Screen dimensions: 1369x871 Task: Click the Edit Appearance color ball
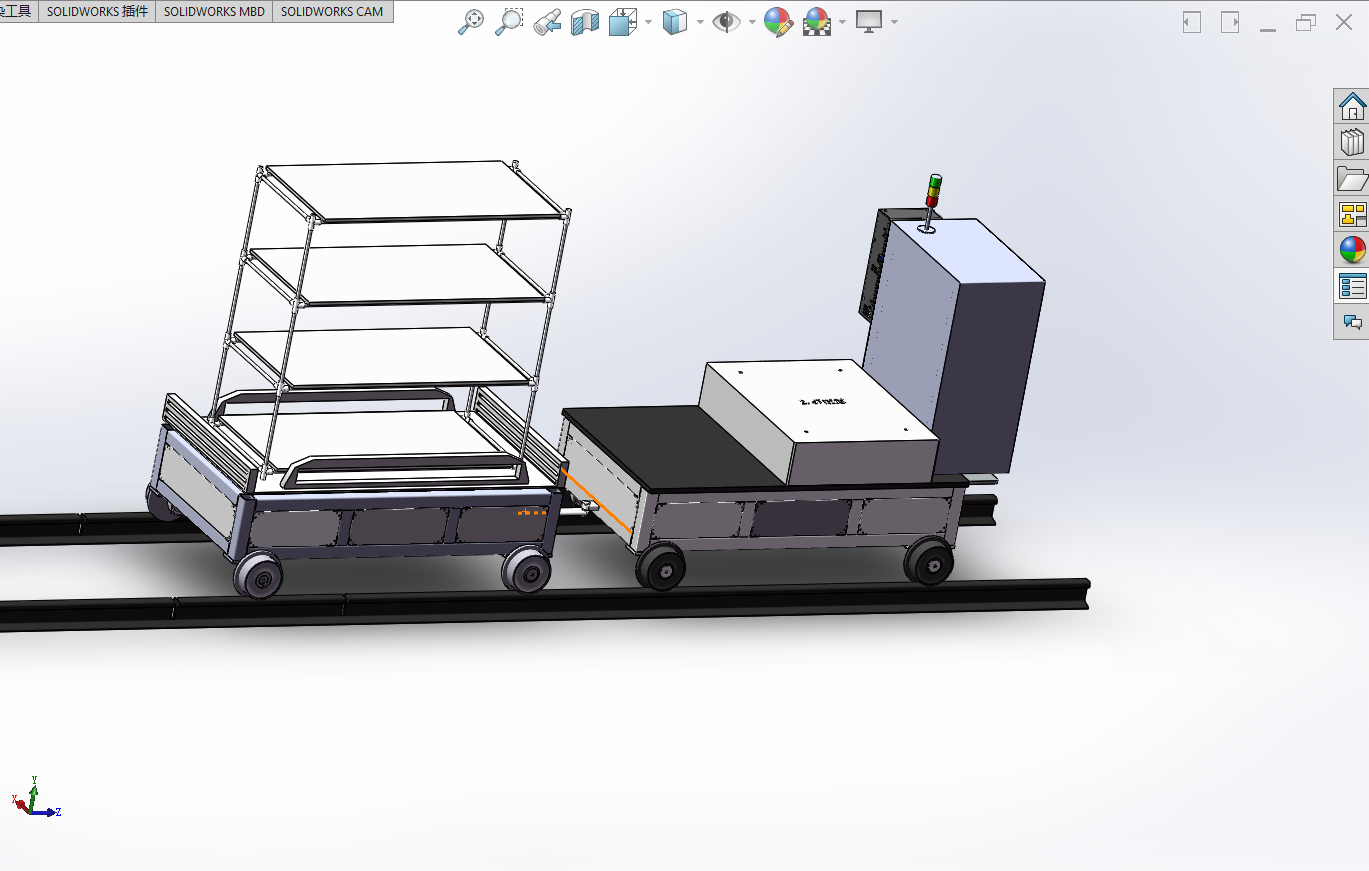pos(778,22)
